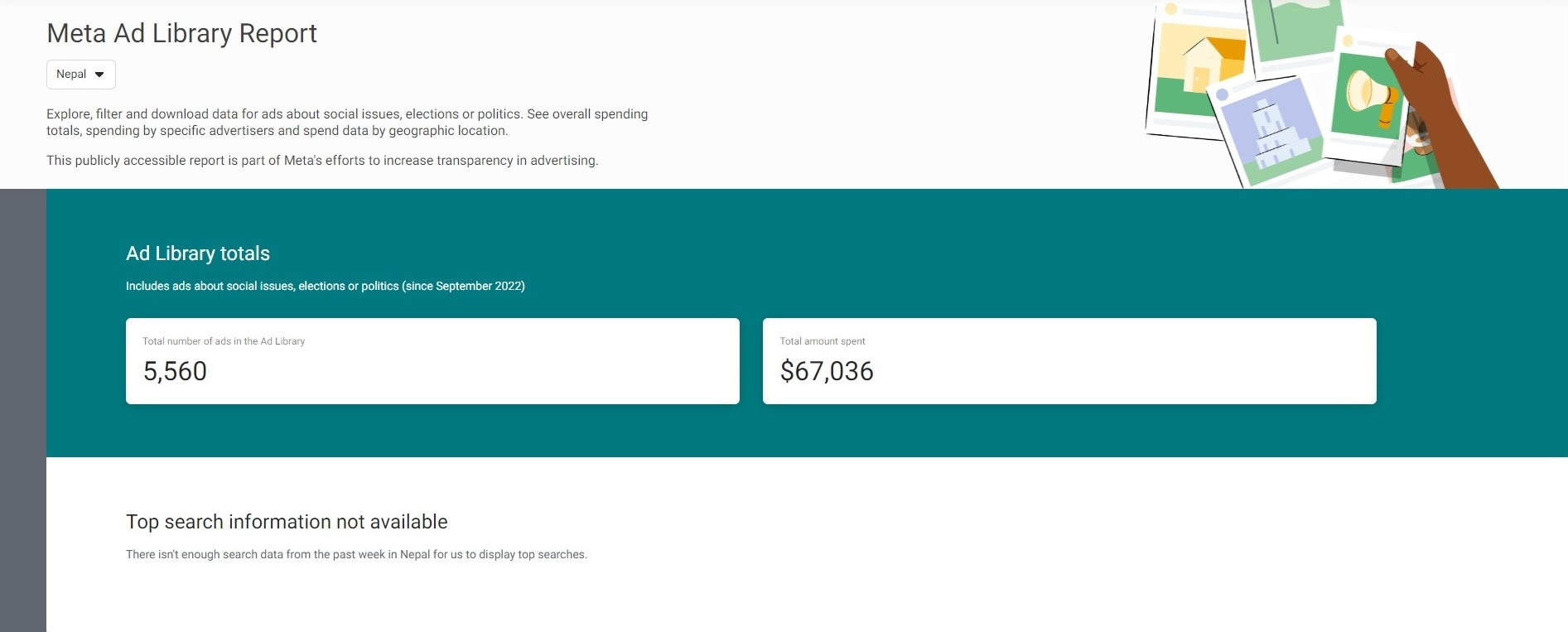Click the Total amount spent label
The height and width of the screenshot is (632, 1568).
(x=823, y=341)
